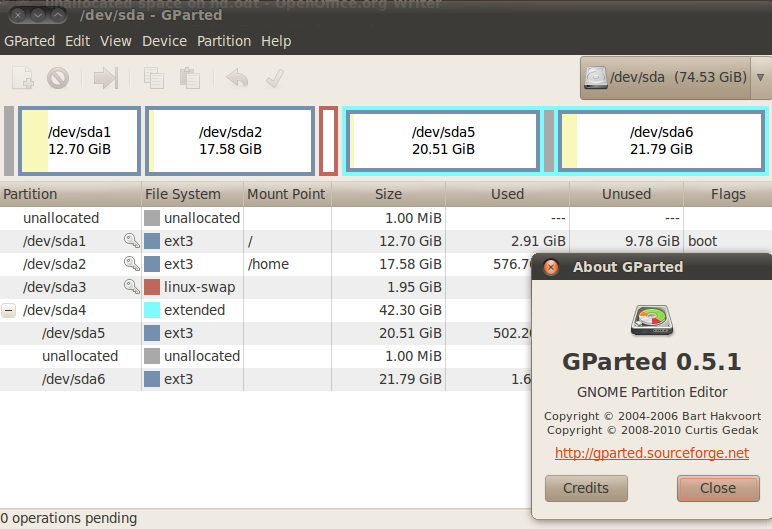
Task: Collapse the /dev/sda4 extended partition tree
Action: point(8,310)
